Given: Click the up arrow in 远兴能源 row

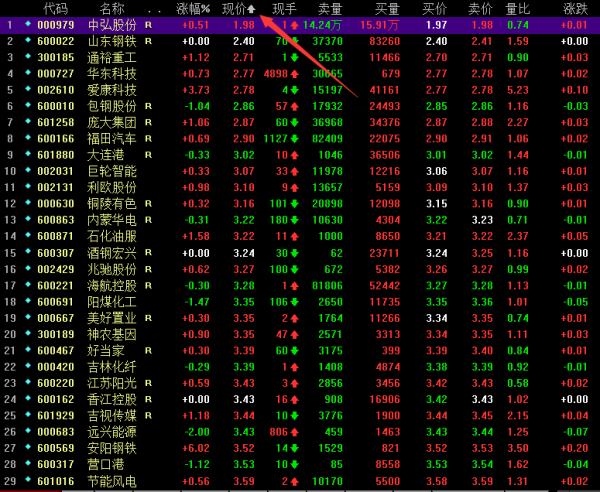Looking at the screenshot, I should [294, 432].
